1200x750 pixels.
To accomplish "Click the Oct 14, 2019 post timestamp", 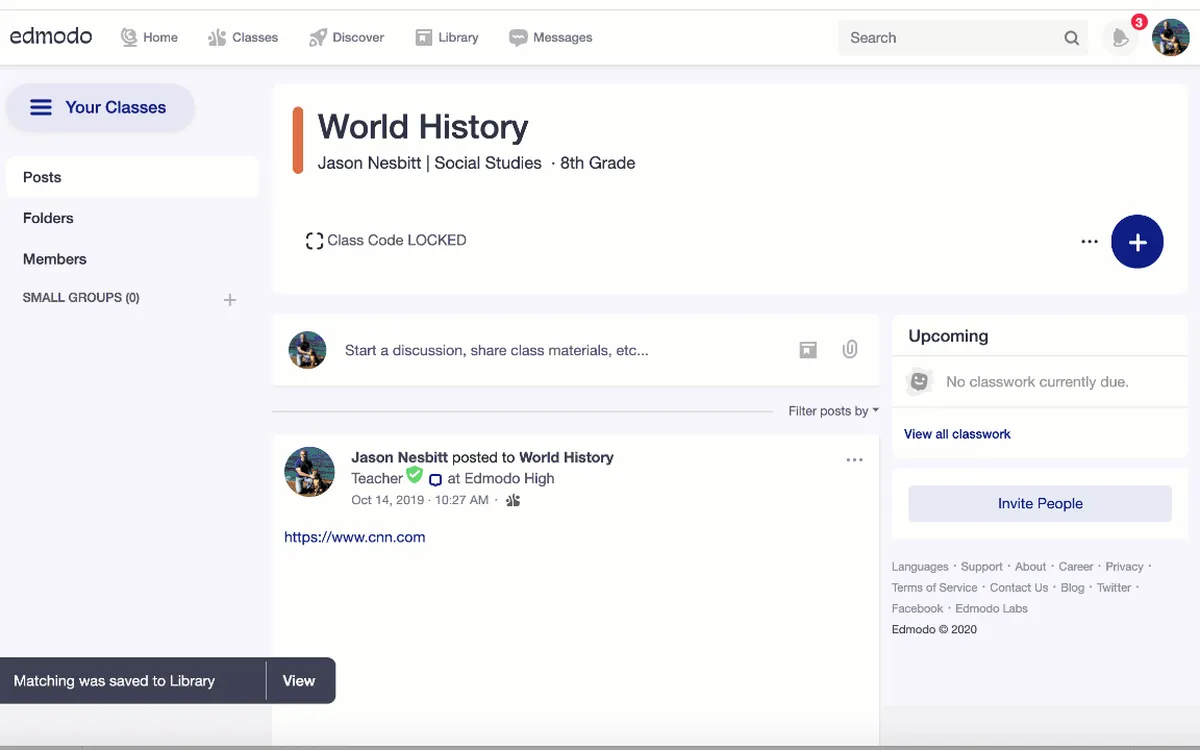I will (x=420, y=500).
